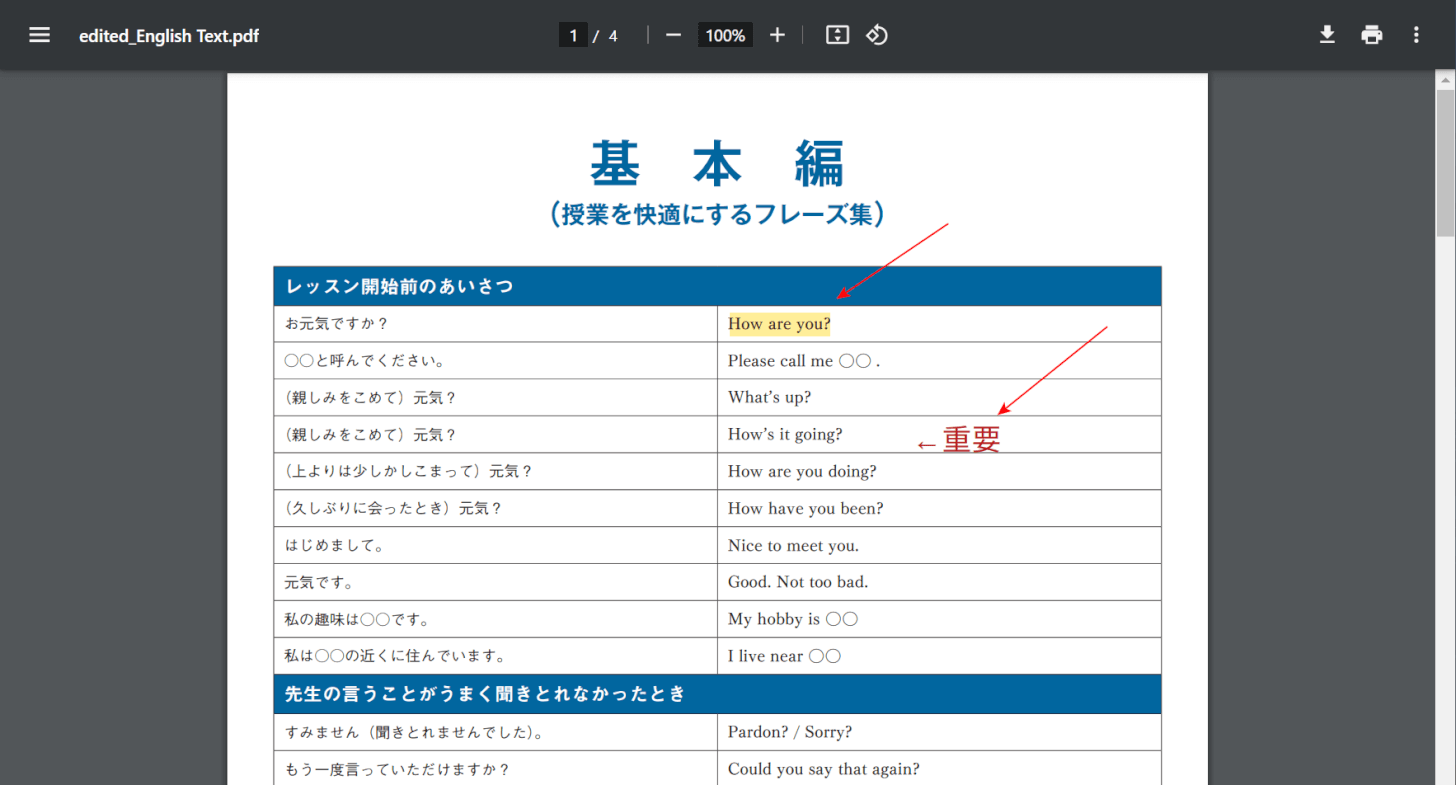Click the cell 'はじめまして。'
Viewport: 1456px width, 785px height.
click(495, 545)
